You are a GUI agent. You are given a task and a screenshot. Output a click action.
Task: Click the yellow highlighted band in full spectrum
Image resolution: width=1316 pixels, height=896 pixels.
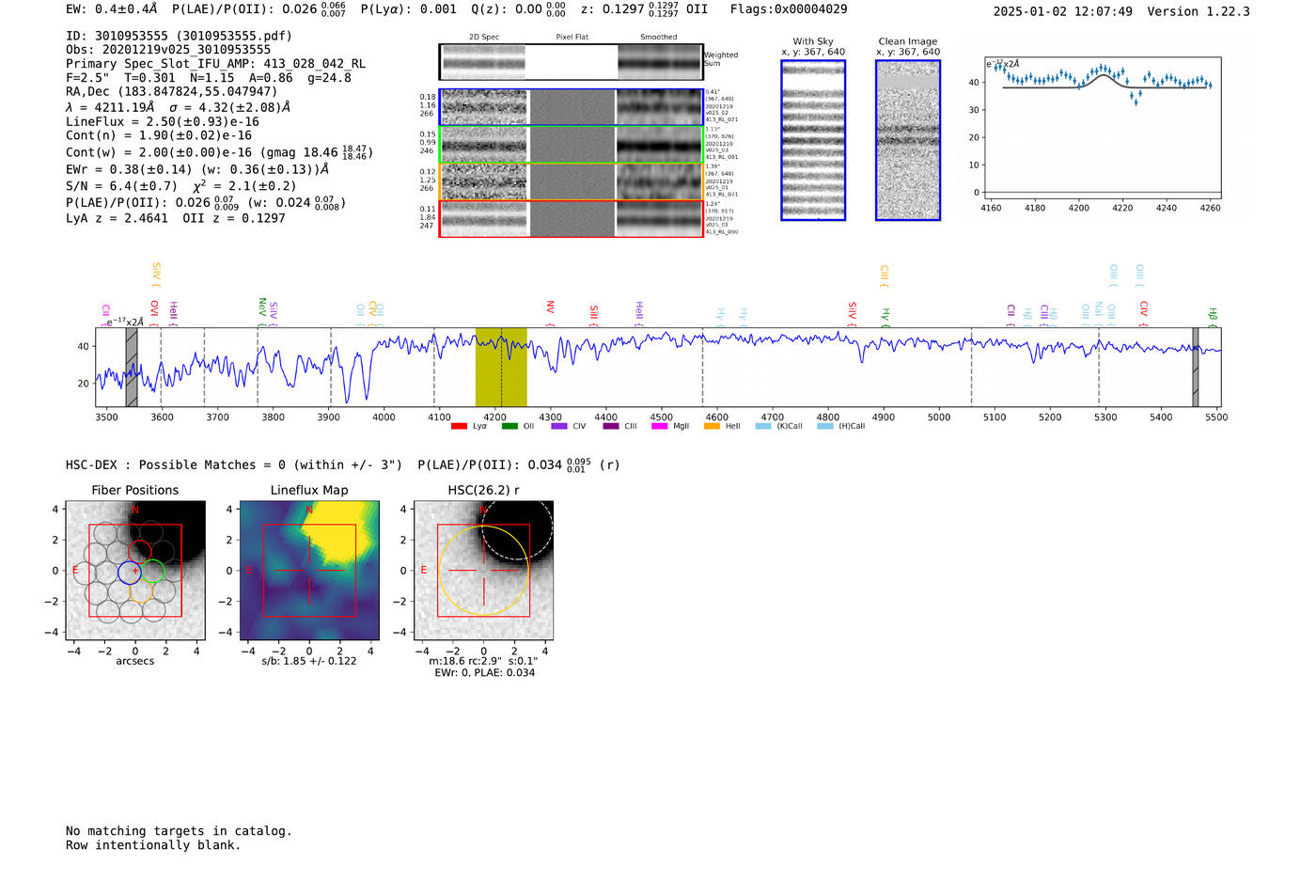(x=501, y=368)
